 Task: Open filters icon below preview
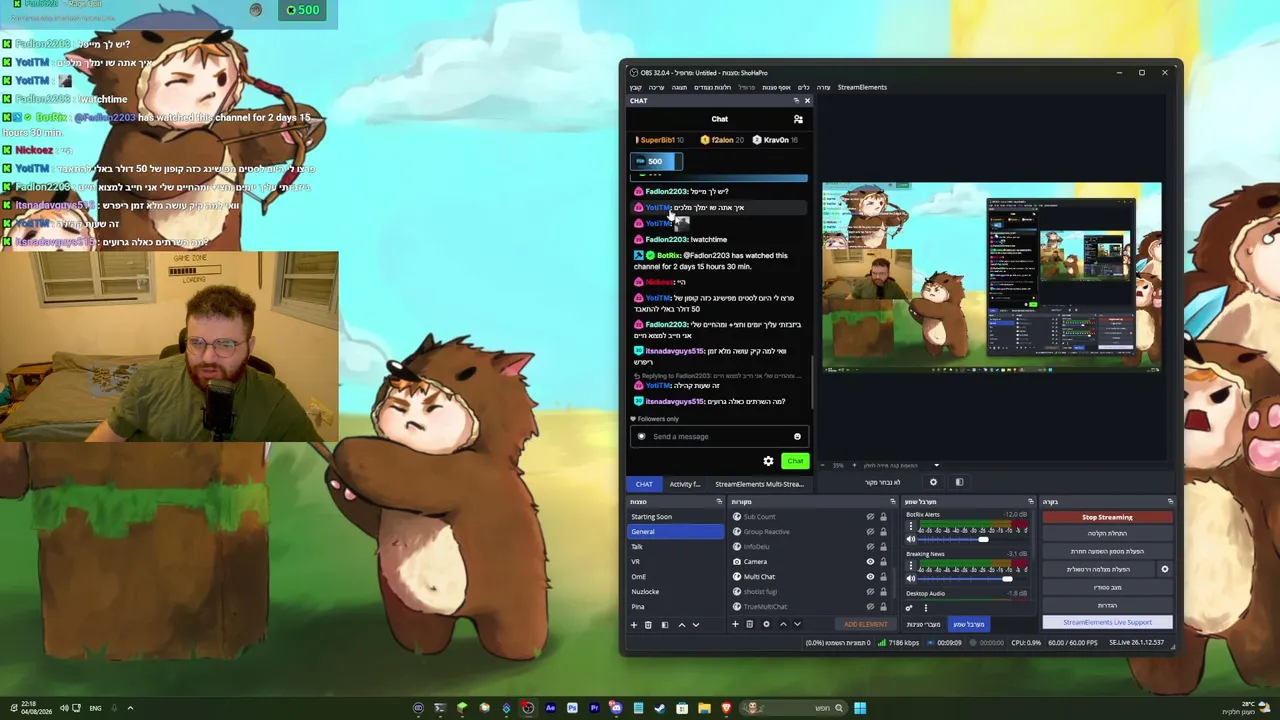959,482
